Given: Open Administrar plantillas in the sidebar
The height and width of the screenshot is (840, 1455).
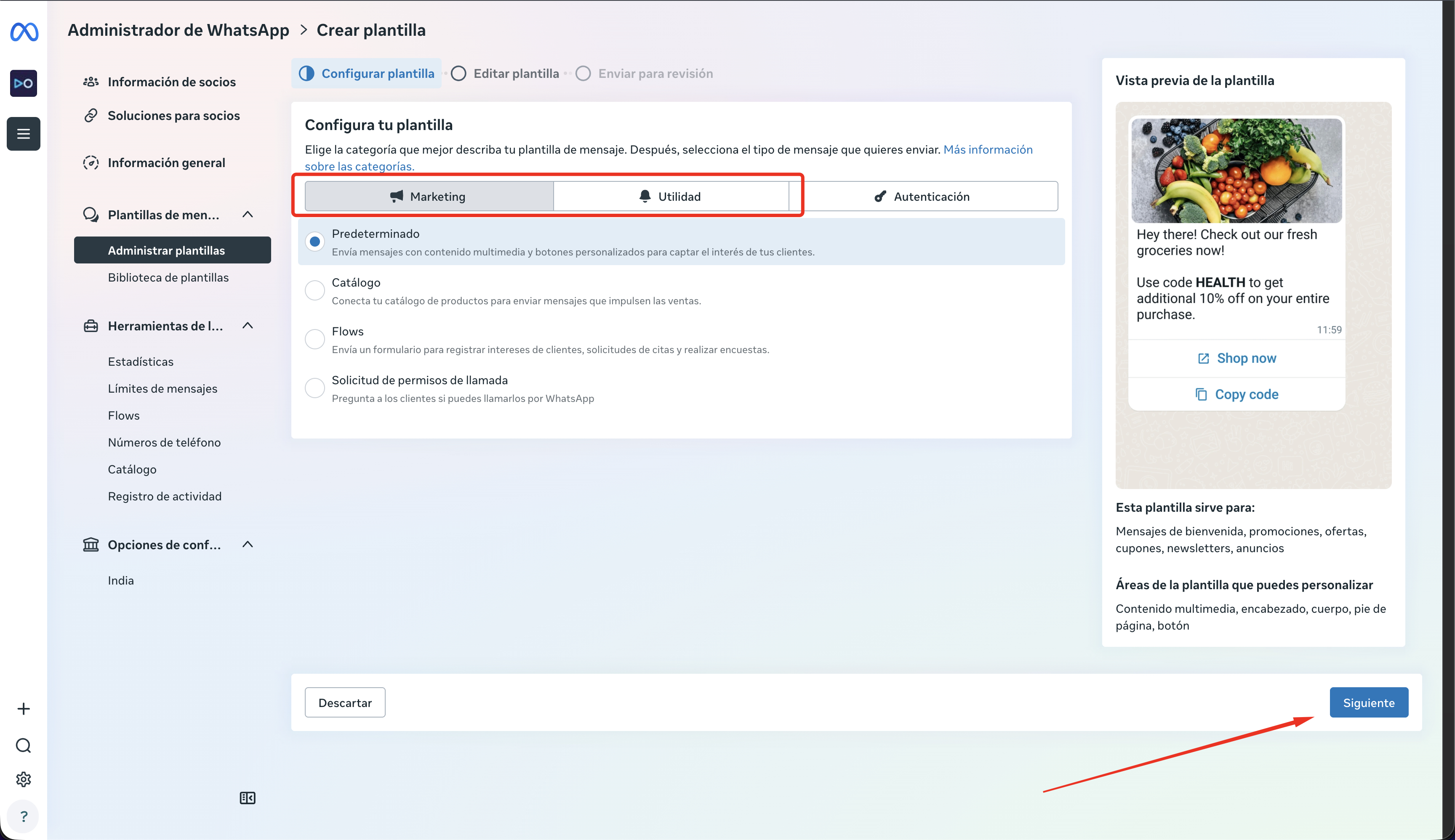Looking at the screenshot, I should tap(173, 250).
